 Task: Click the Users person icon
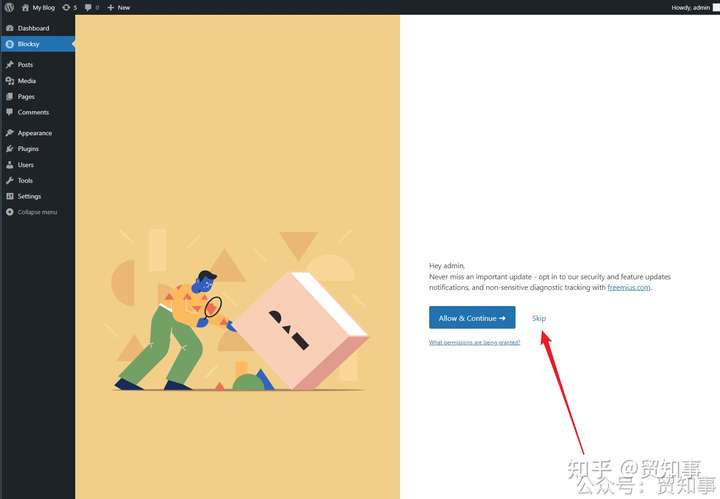[x=10, y=165]
